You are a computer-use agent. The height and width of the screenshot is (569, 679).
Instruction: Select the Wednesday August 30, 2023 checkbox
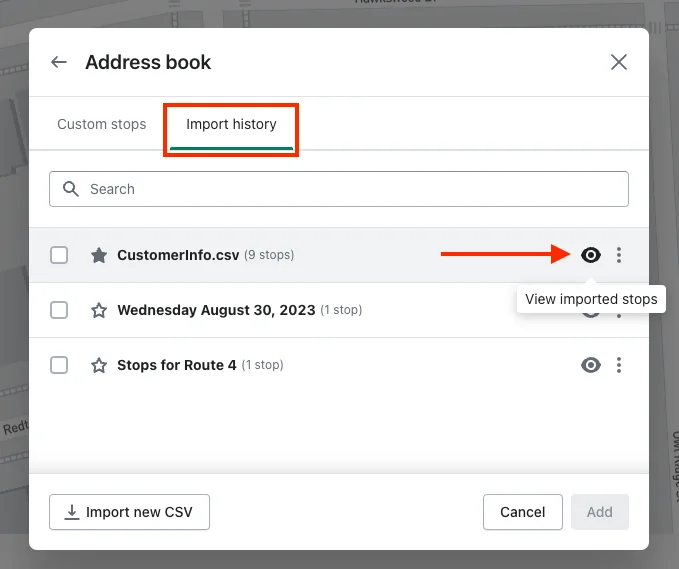[x=59, y=310]
